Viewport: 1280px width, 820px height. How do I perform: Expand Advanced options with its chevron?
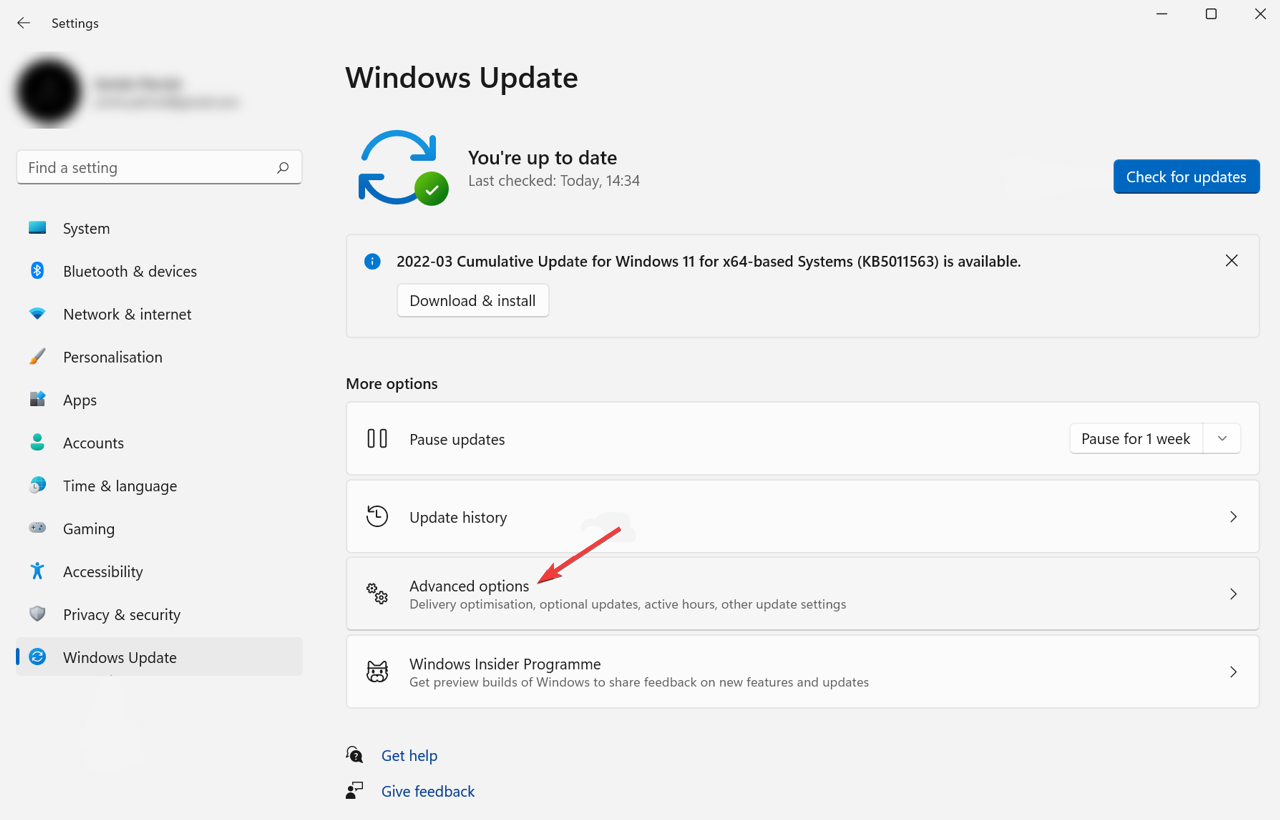pyautogui.click(x=1233, y=593)
